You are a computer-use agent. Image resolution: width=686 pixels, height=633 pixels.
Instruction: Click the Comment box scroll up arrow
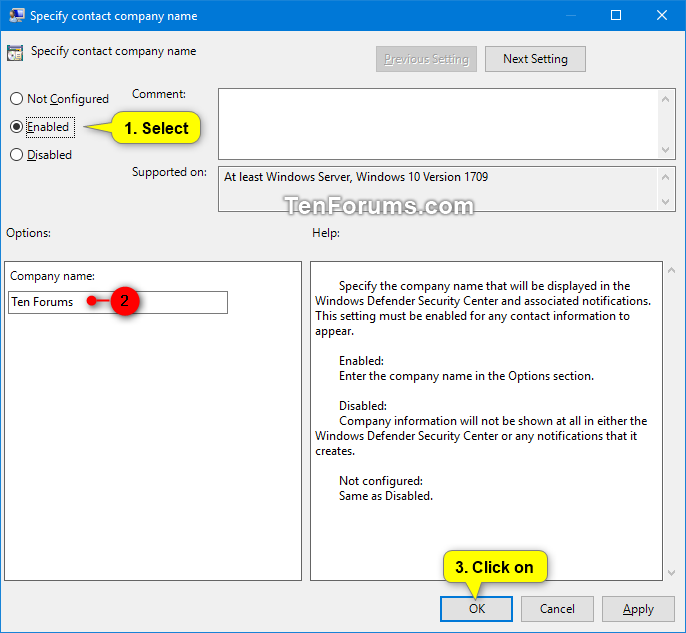point(665,99)
